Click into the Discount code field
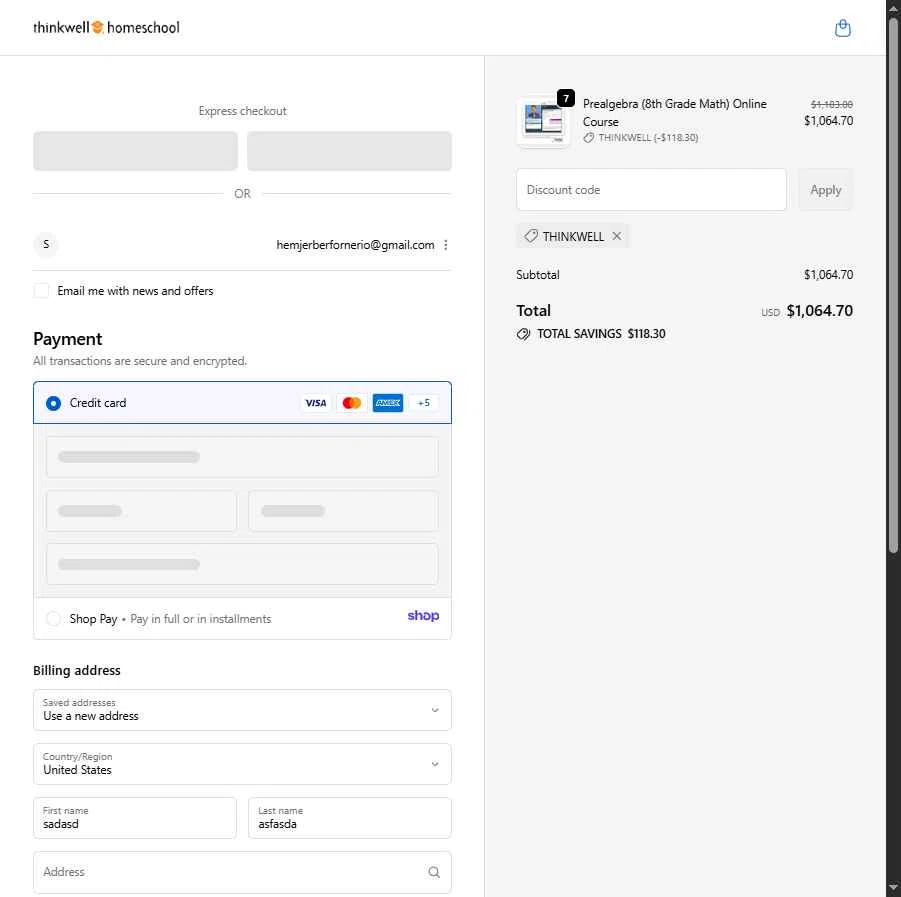This screenshot has width=901, height=897. pyautogui.click(x=652, y=190)
